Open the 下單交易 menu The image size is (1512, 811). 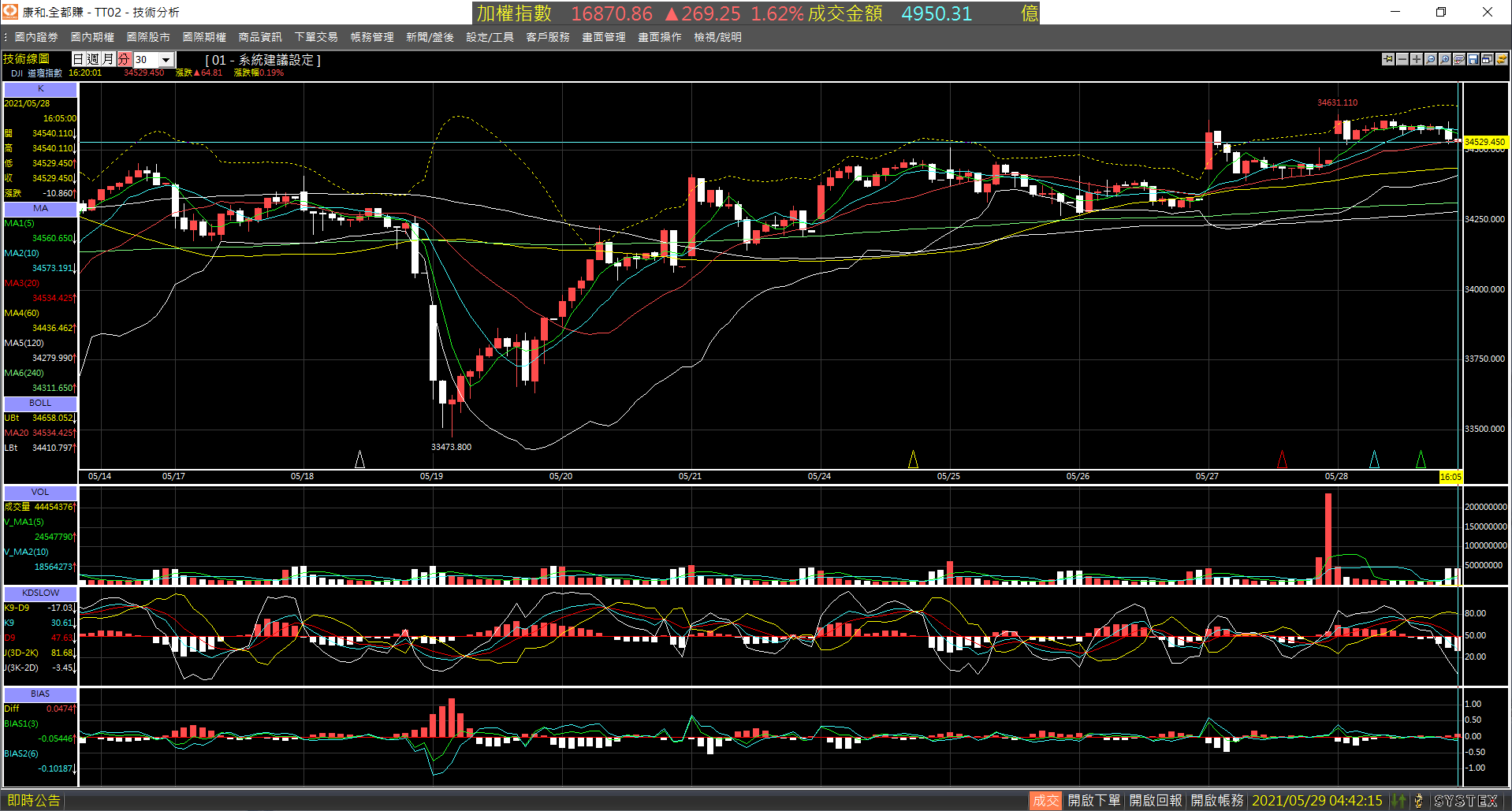point(316,37)
